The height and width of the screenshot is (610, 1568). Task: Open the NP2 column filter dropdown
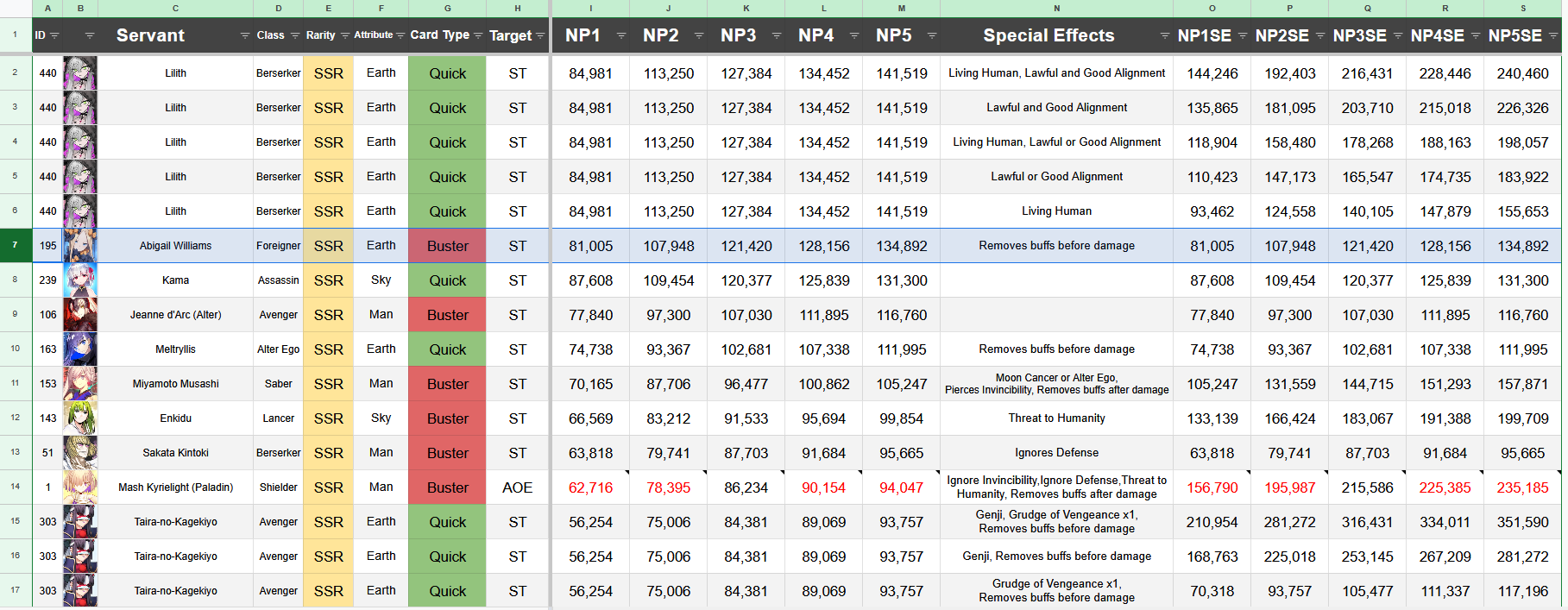(x=699, y=35)
